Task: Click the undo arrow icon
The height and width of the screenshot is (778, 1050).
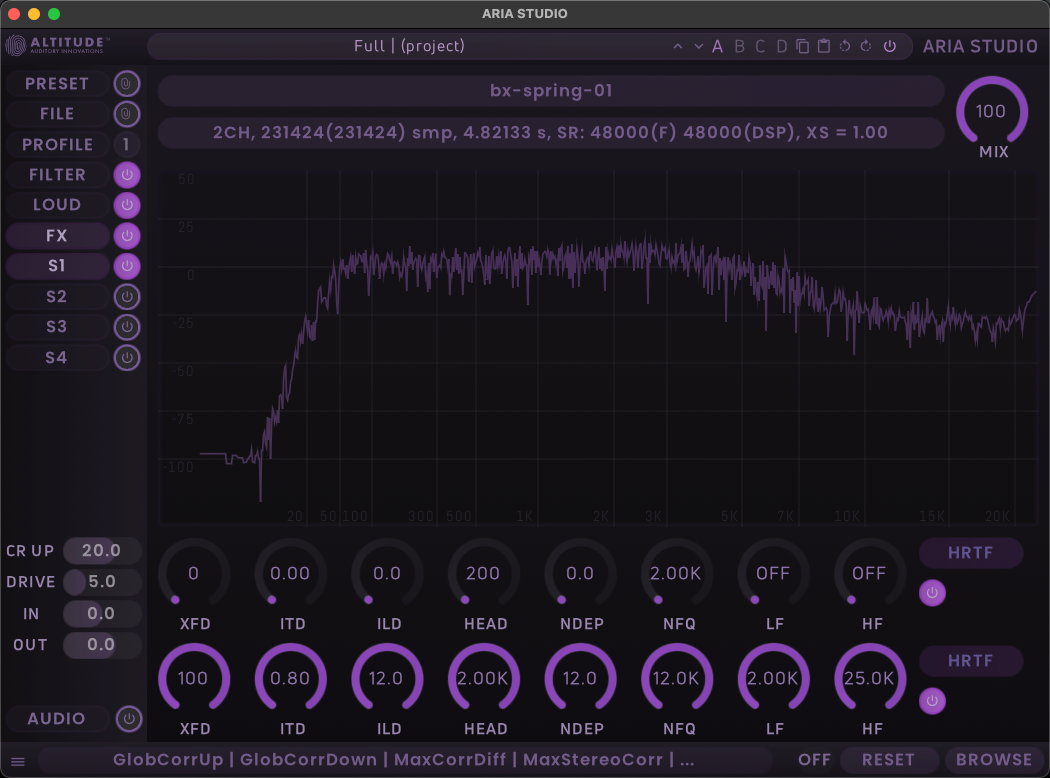Action: 845,46
